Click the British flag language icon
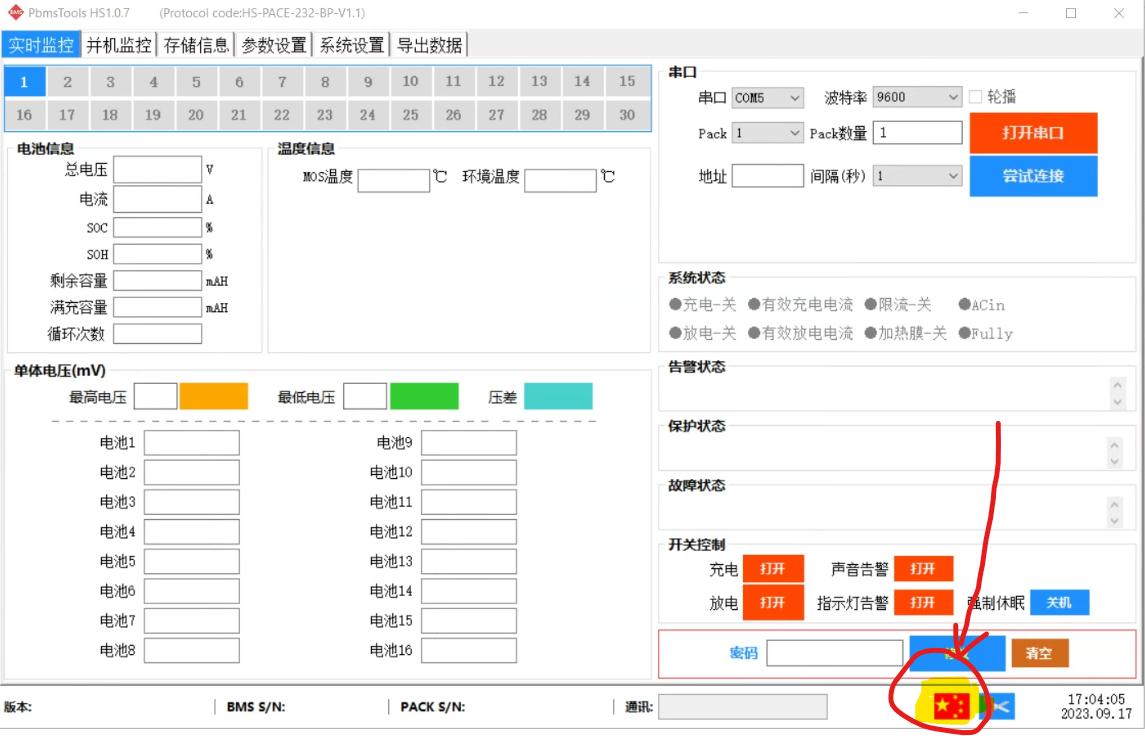 tap(997, 706)
